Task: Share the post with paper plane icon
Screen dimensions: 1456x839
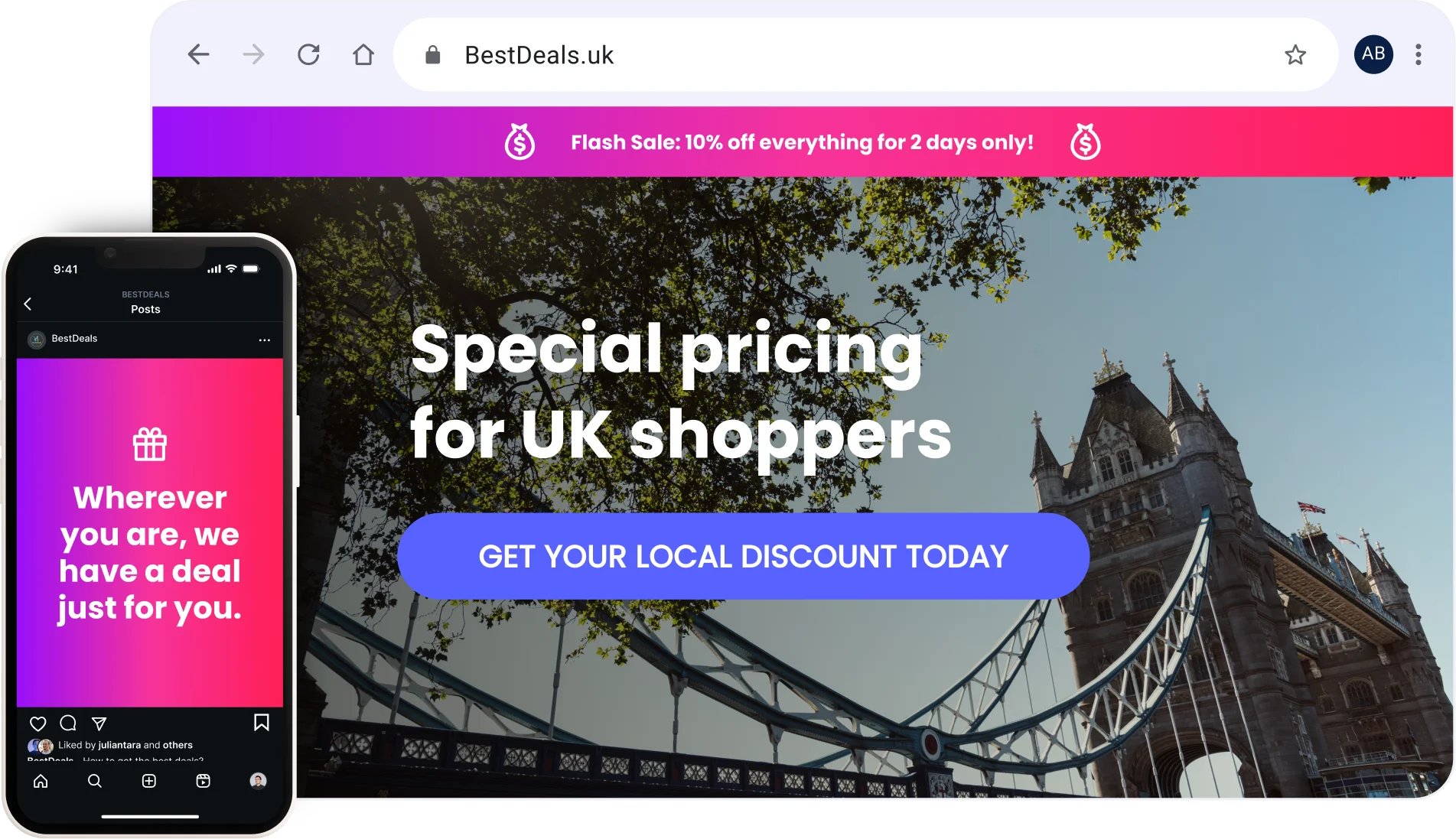Action: (99, 723)
